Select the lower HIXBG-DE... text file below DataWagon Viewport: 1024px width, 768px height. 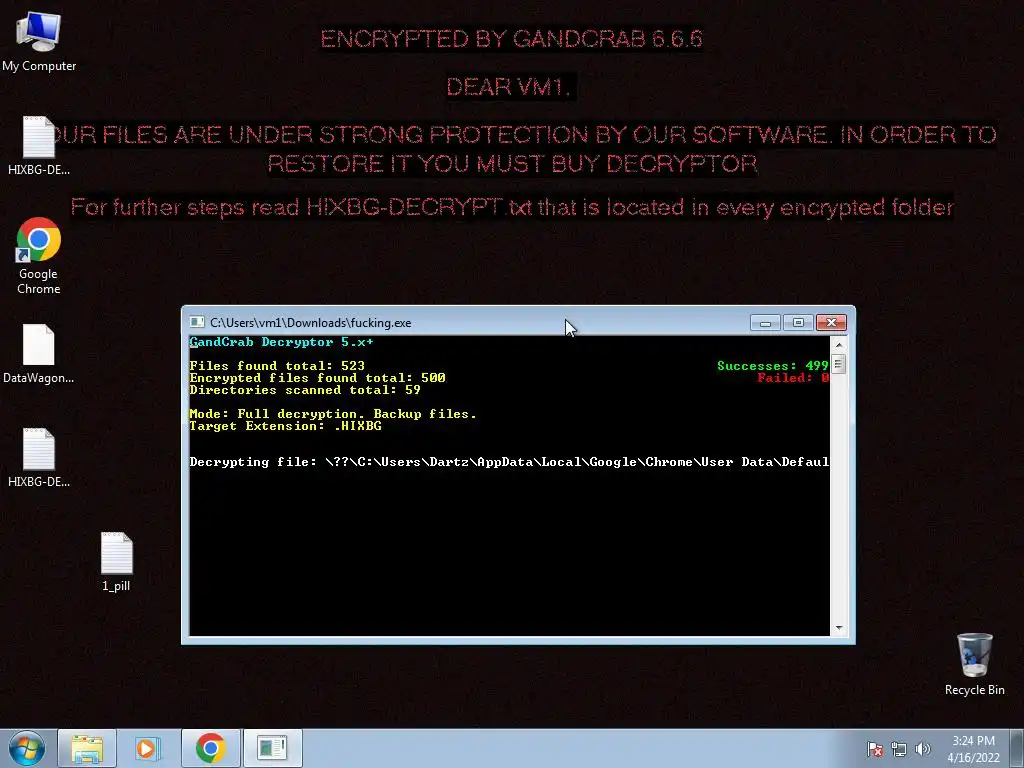(x=39, y=458)
